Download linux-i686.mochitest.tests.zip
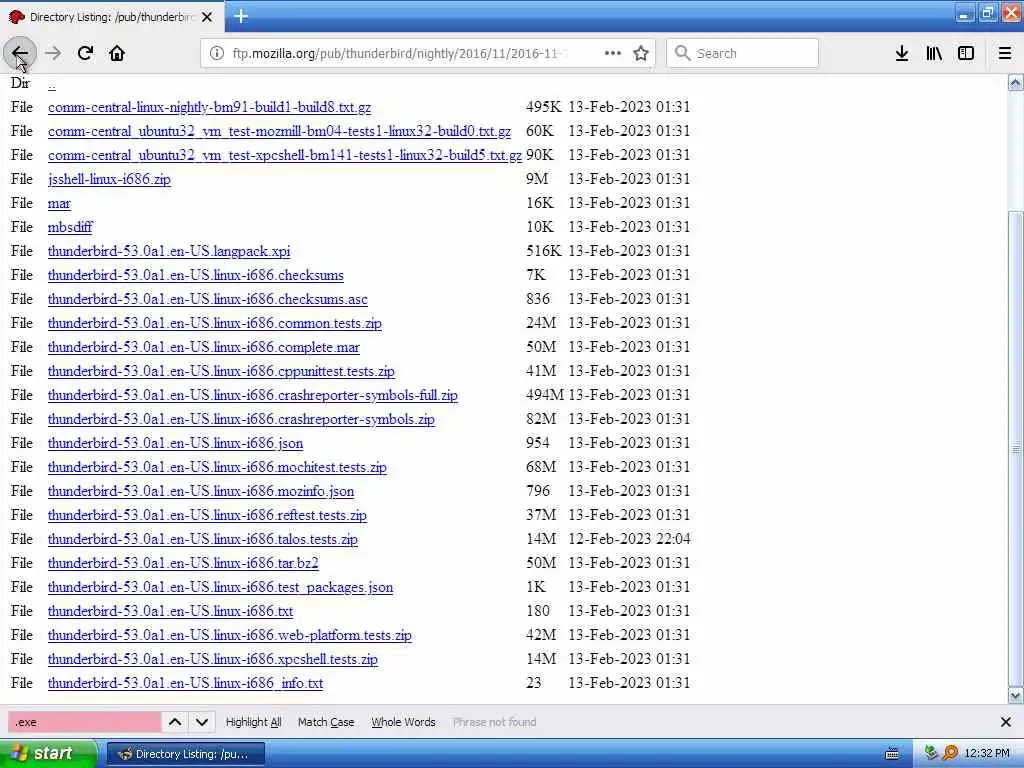 point(217,467)
